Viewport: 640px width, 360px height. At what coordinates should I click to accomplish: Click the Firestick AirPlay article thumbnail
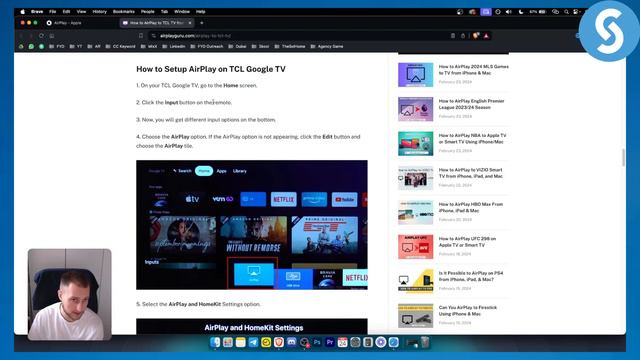coord(416,316)
